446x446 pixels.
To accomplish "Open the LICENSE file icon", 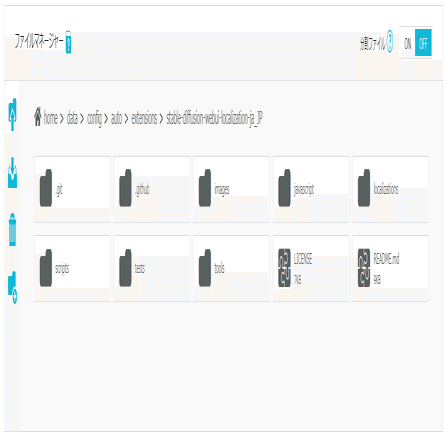I will 284,268.
